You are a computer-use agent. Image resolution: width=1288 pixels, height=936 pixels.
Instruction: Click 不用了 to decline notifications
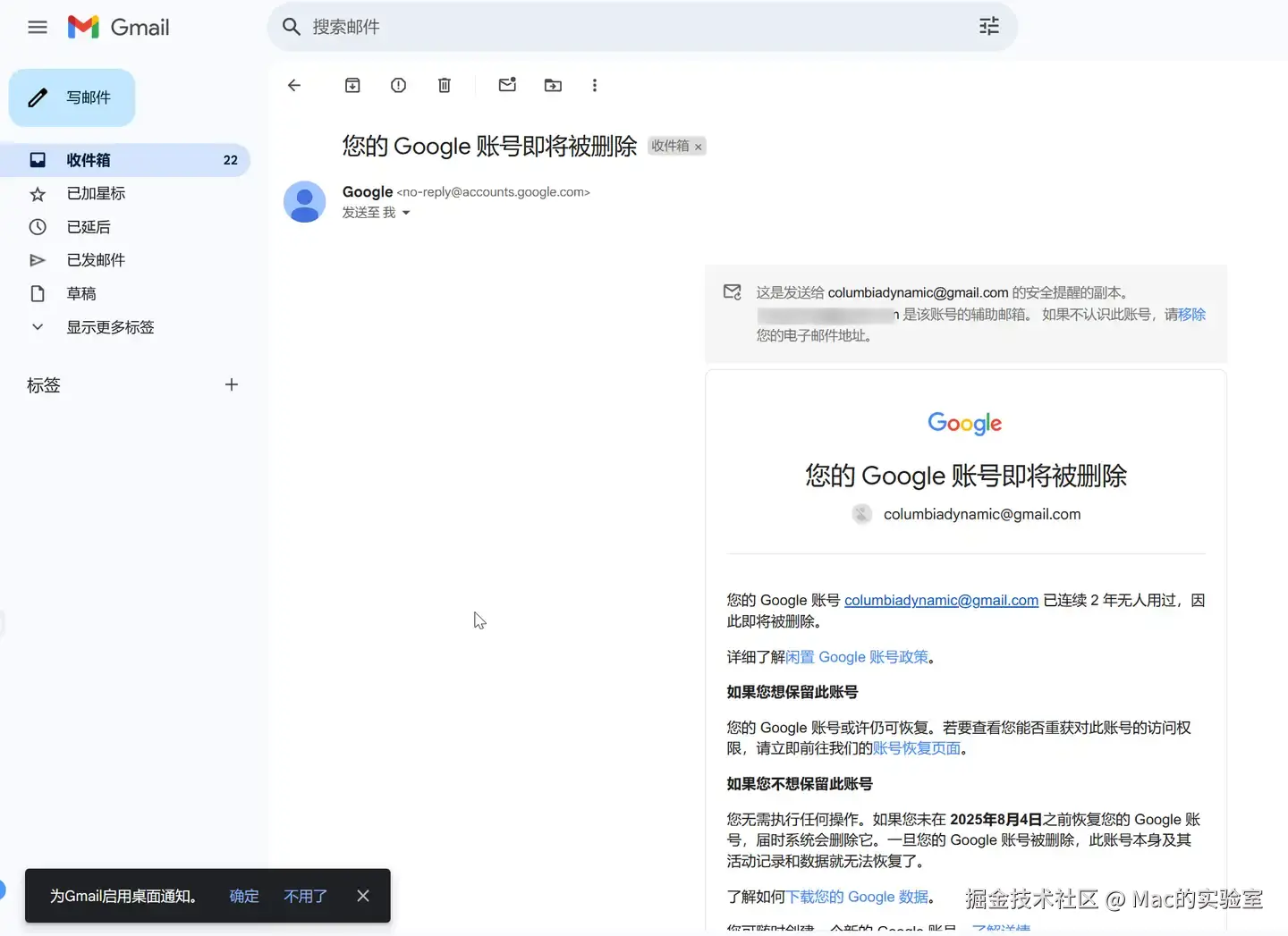(306, 896)
